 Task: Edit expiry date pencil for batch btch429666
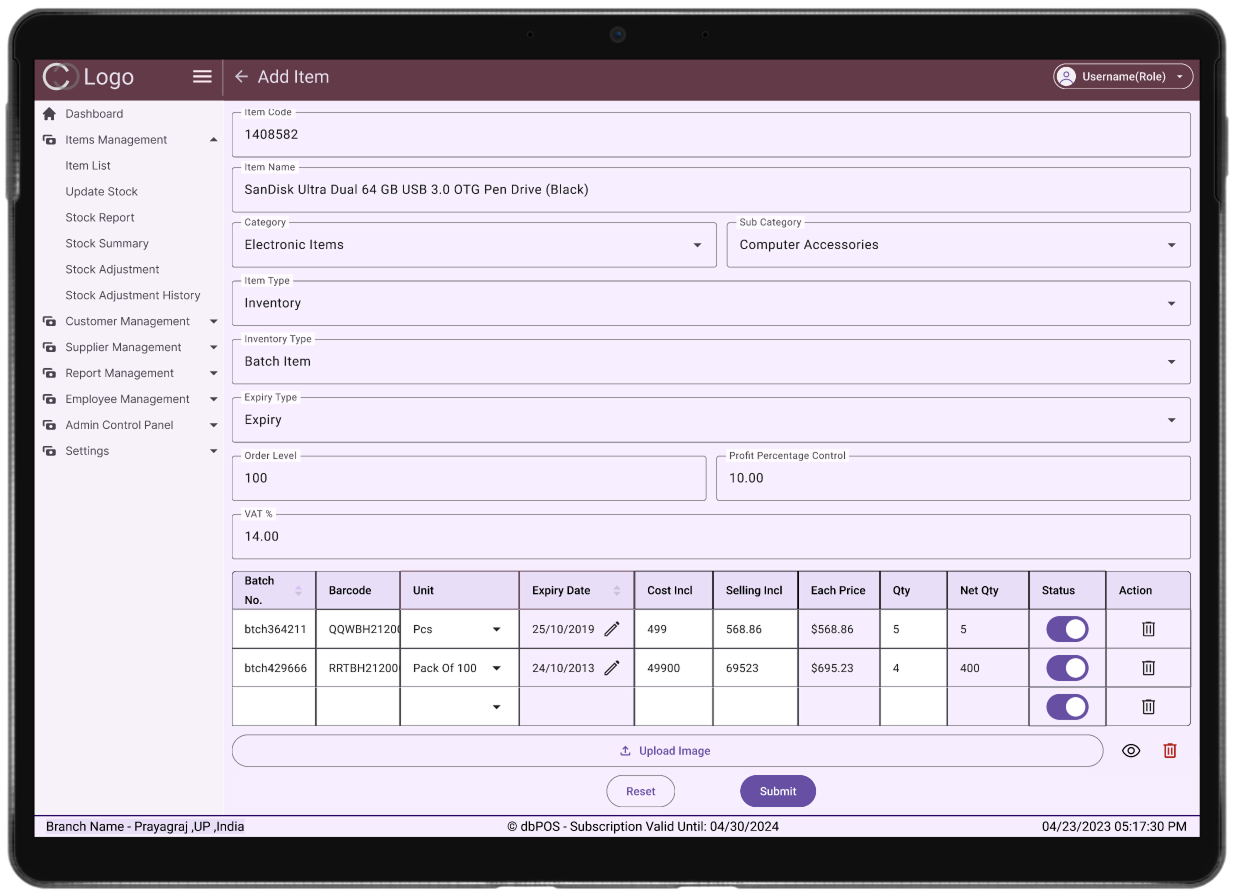612,668
